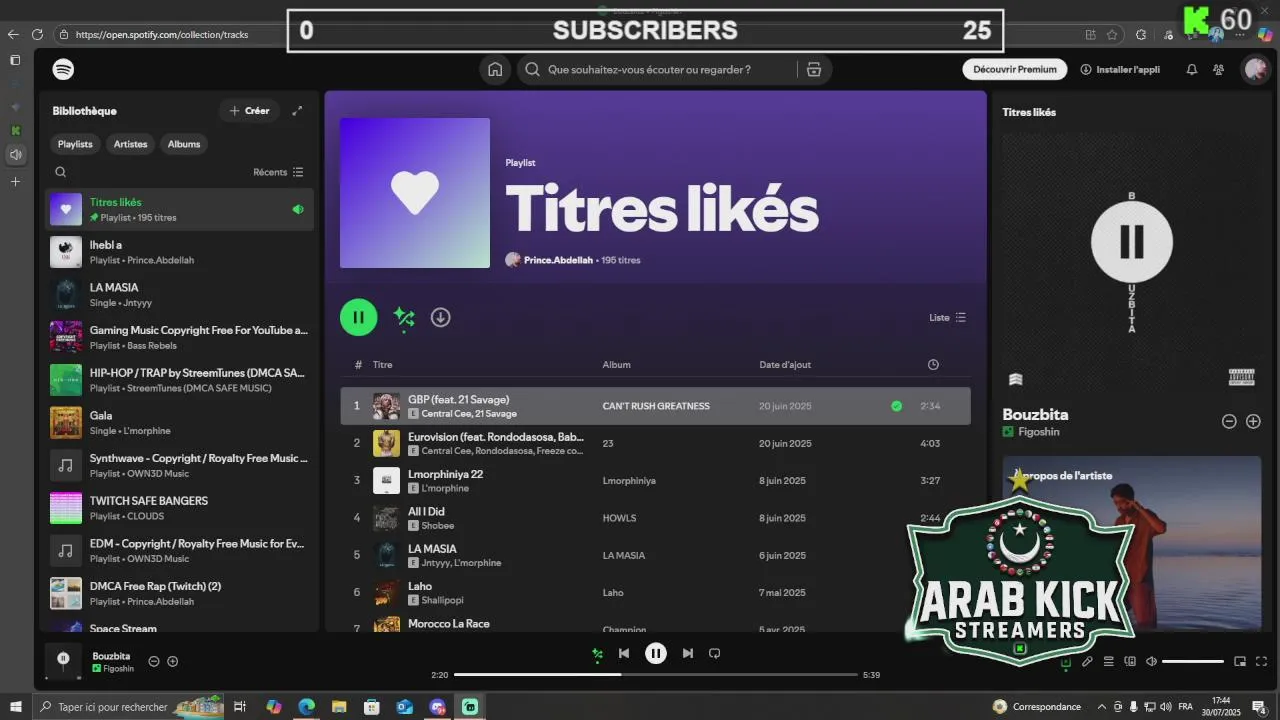Open the notifications bell icon

tap(1192, 69)
